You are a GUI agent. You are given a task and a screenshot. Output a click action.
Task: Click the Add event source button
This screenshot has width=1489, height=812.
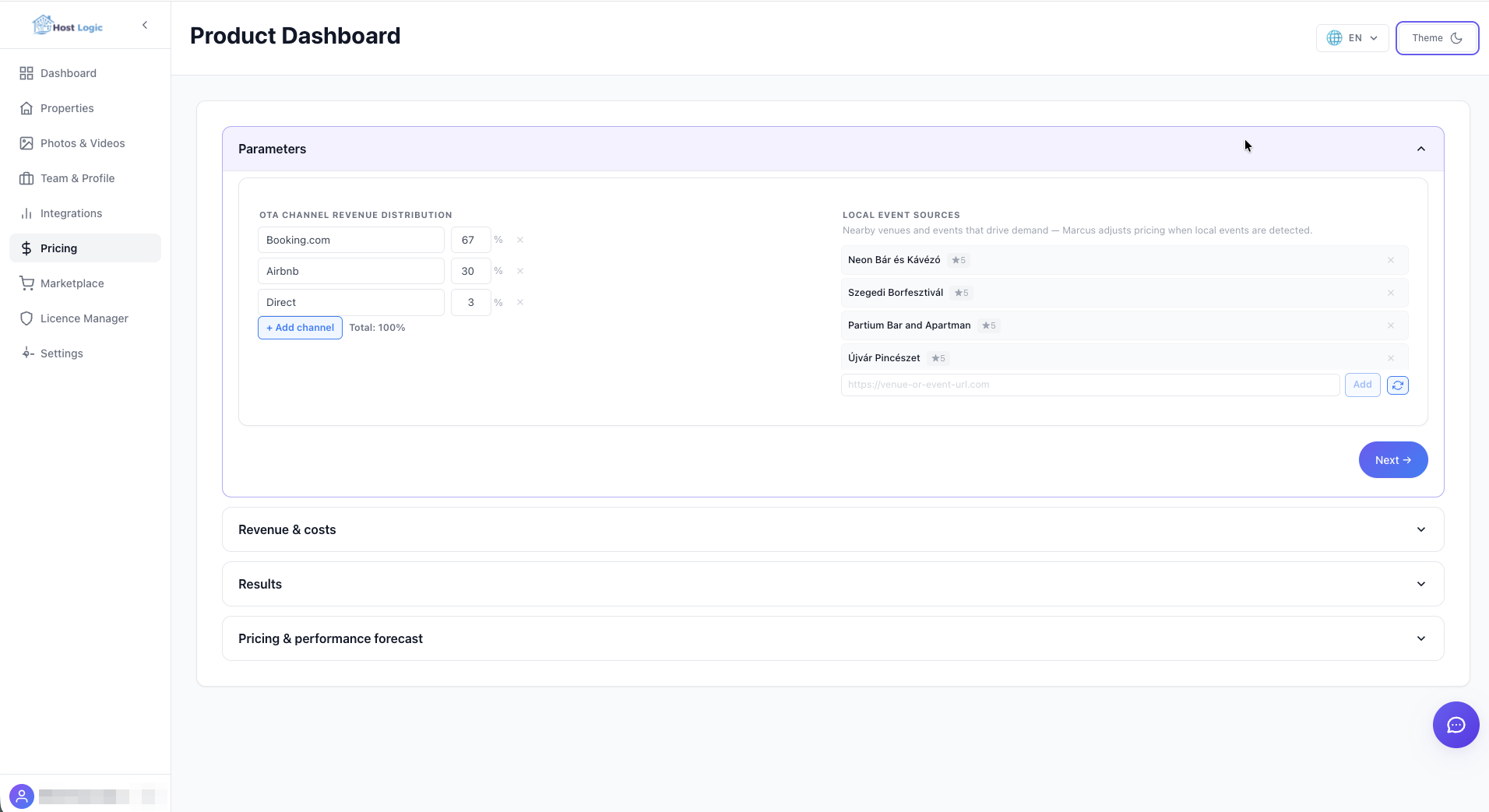[x=1362, y=385]
